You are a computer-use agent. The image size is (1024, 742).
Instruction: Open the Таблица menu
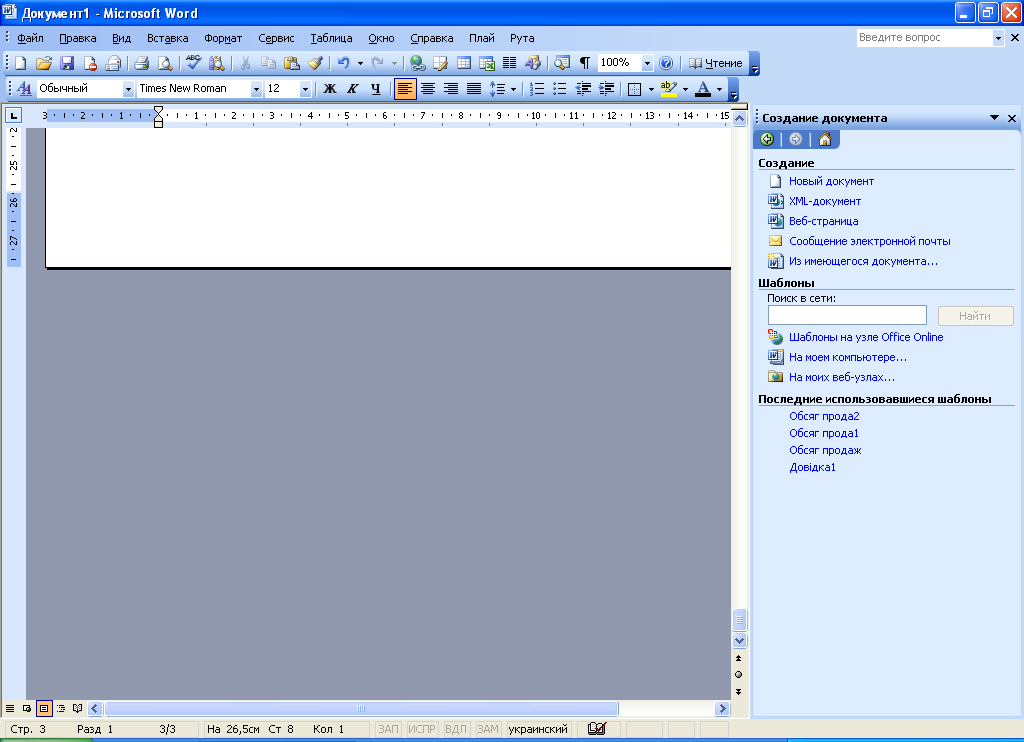[331, 38]
